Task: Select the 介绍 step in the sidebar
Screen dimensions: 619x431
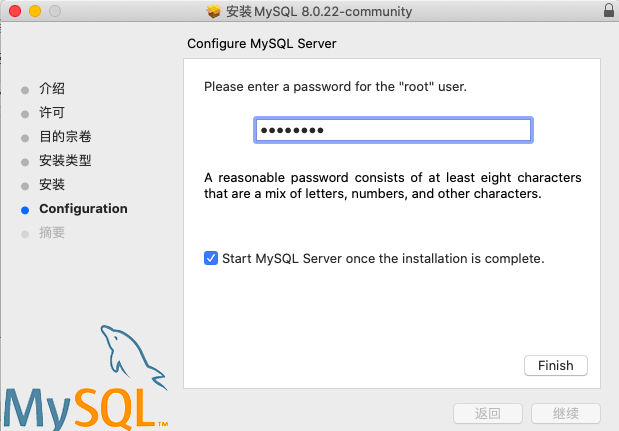Action: [x=52, y=89]
